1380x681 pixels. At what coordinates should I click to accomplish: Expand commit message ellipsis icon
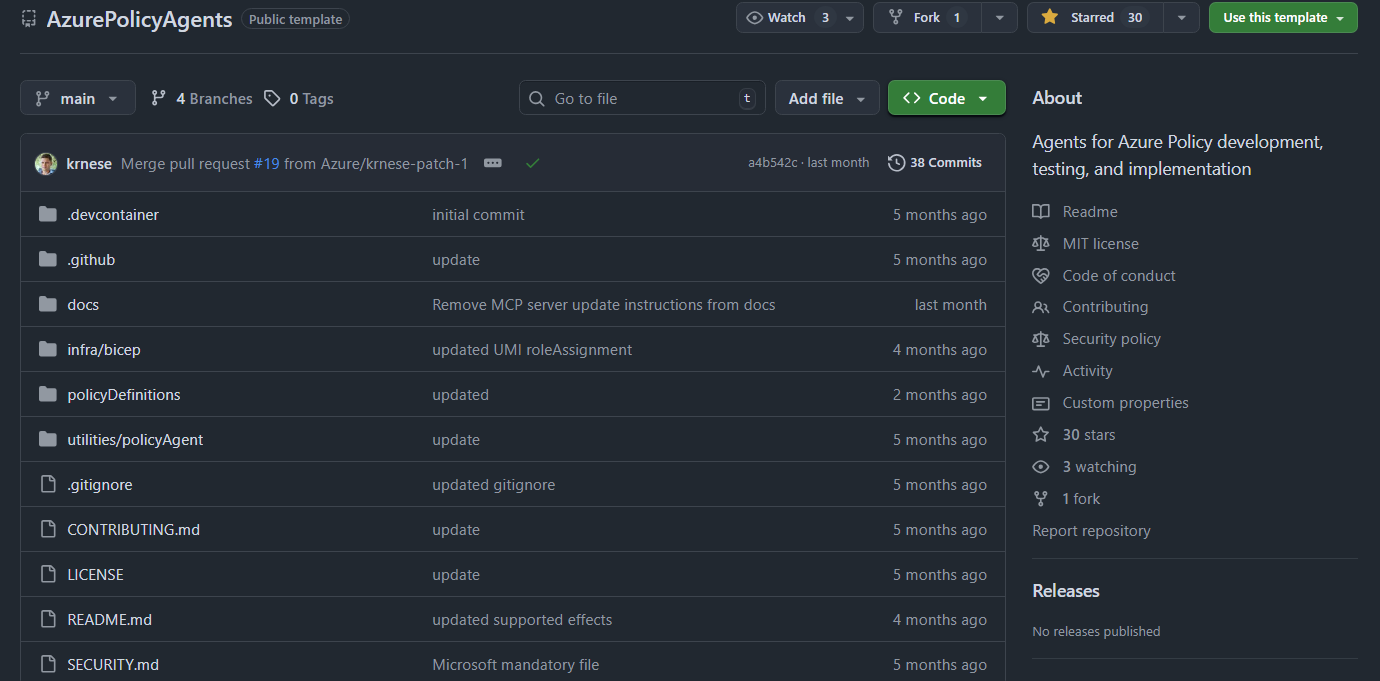[493, 163]
